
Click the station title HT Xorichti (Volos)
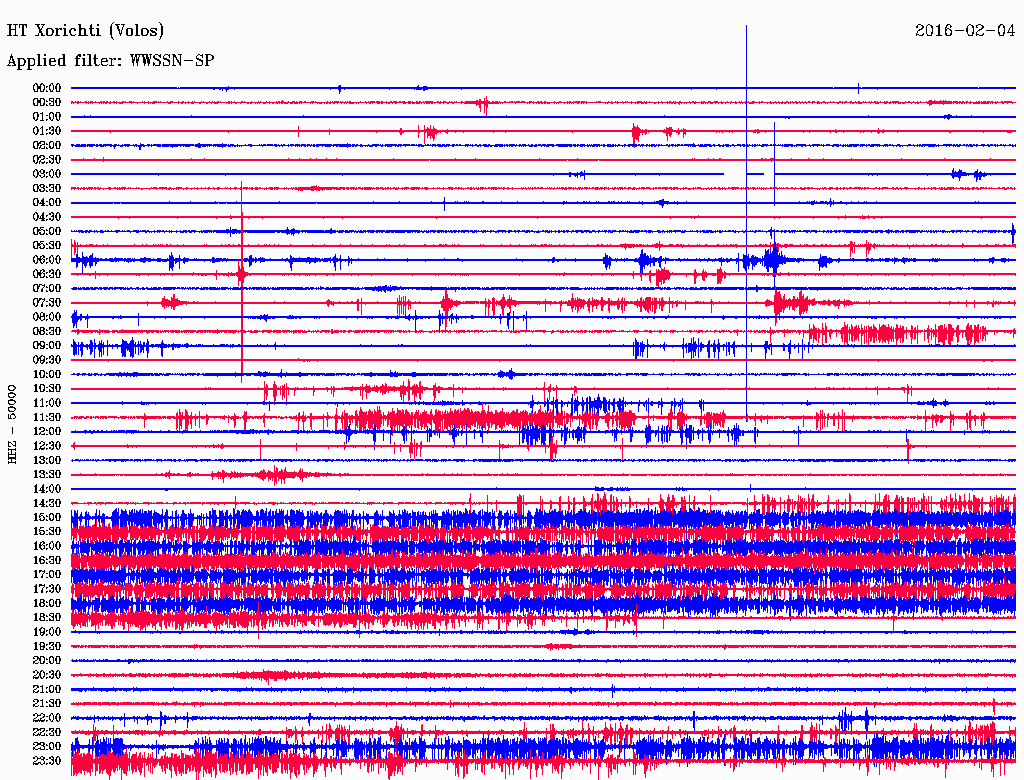[x=85, y=31]
